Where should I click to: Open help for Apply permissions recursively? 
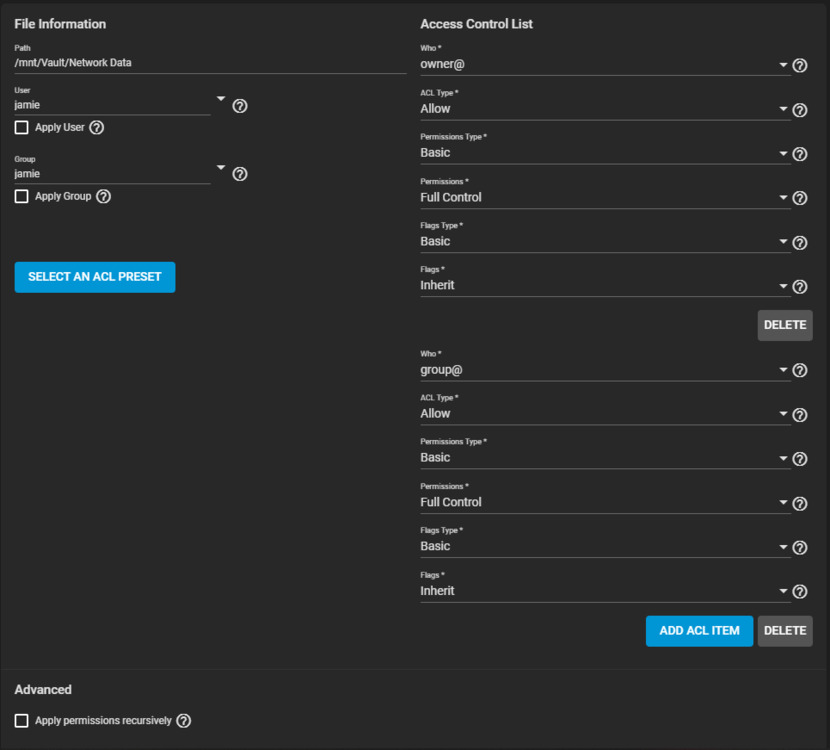[184, 721]
